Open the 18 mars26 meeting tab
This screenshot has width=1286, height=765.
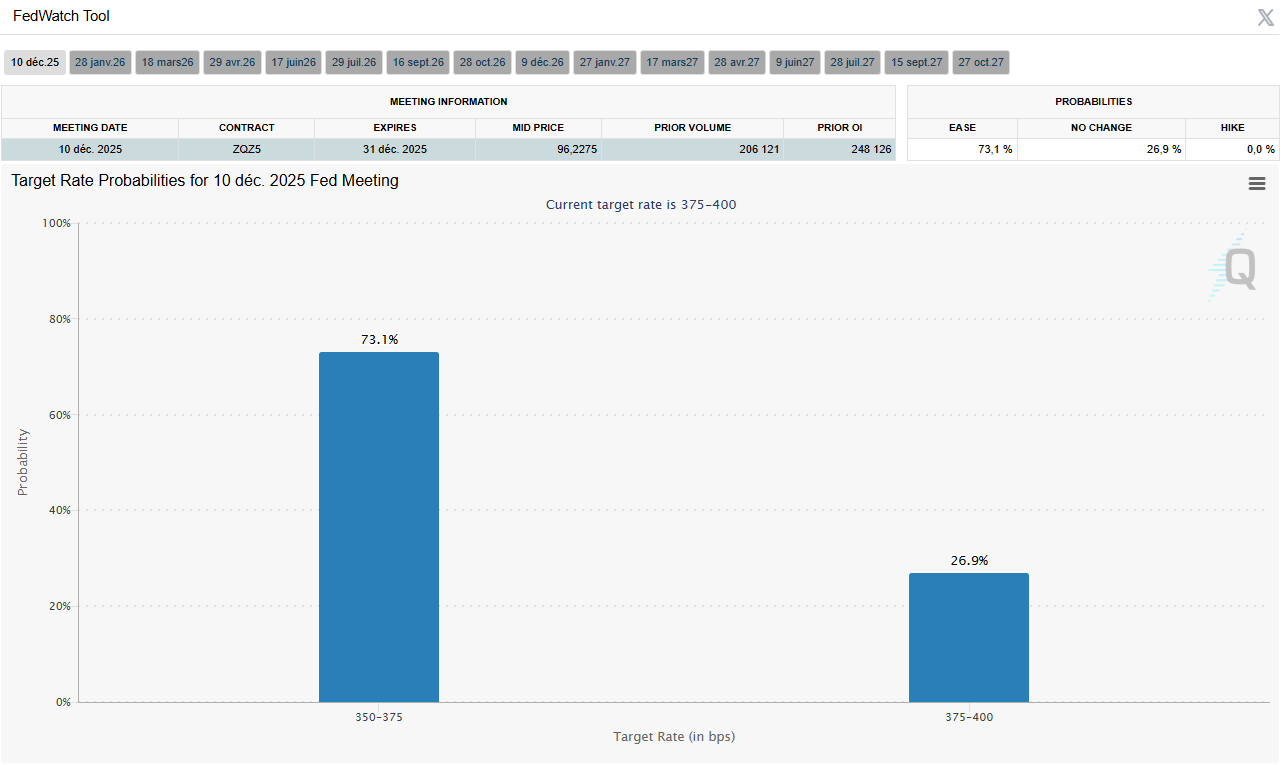click(167, 63)
